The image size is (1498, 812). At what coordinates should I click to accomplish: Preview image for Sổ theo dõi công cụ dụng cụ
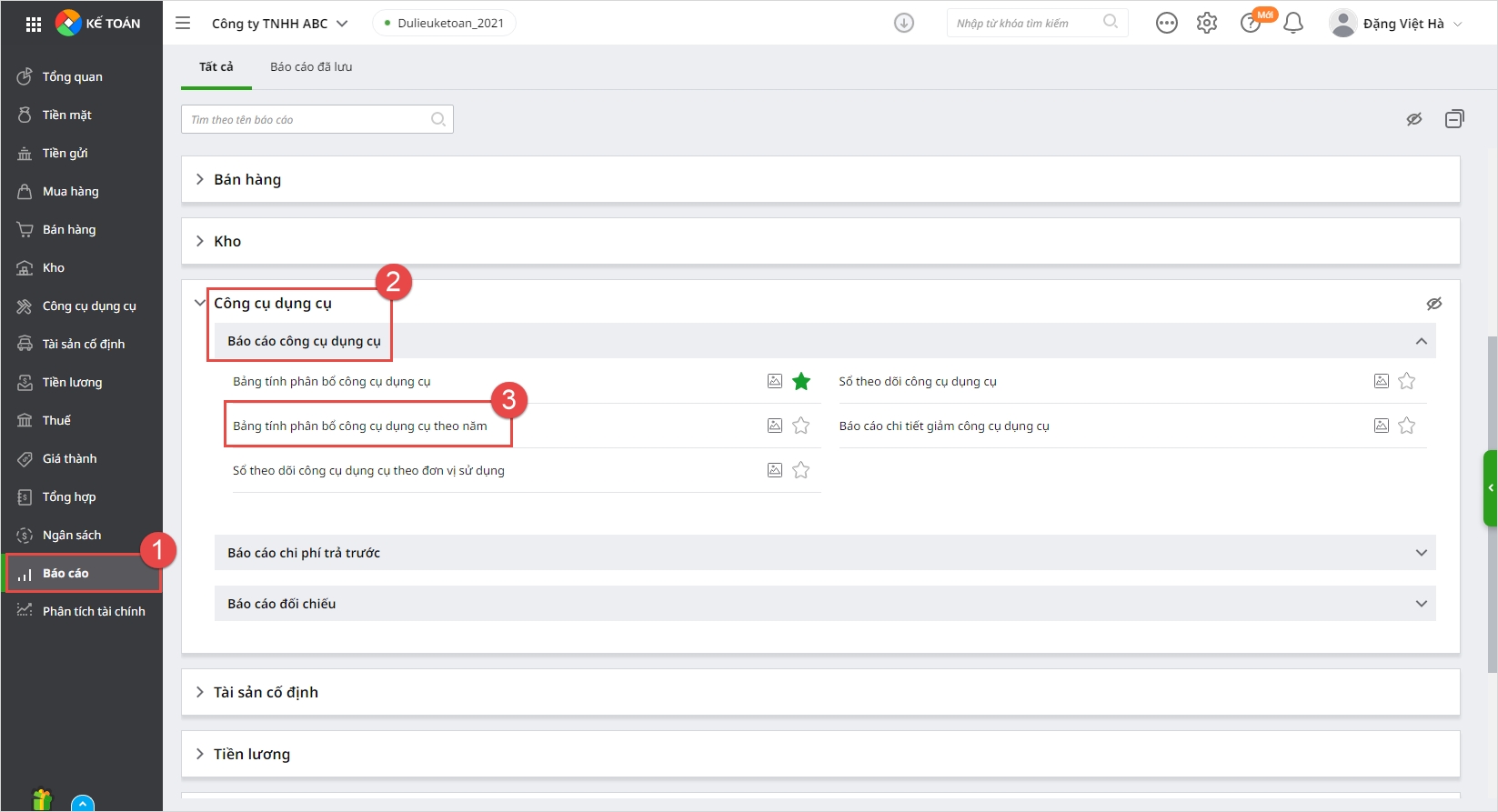coord(1381,381)
